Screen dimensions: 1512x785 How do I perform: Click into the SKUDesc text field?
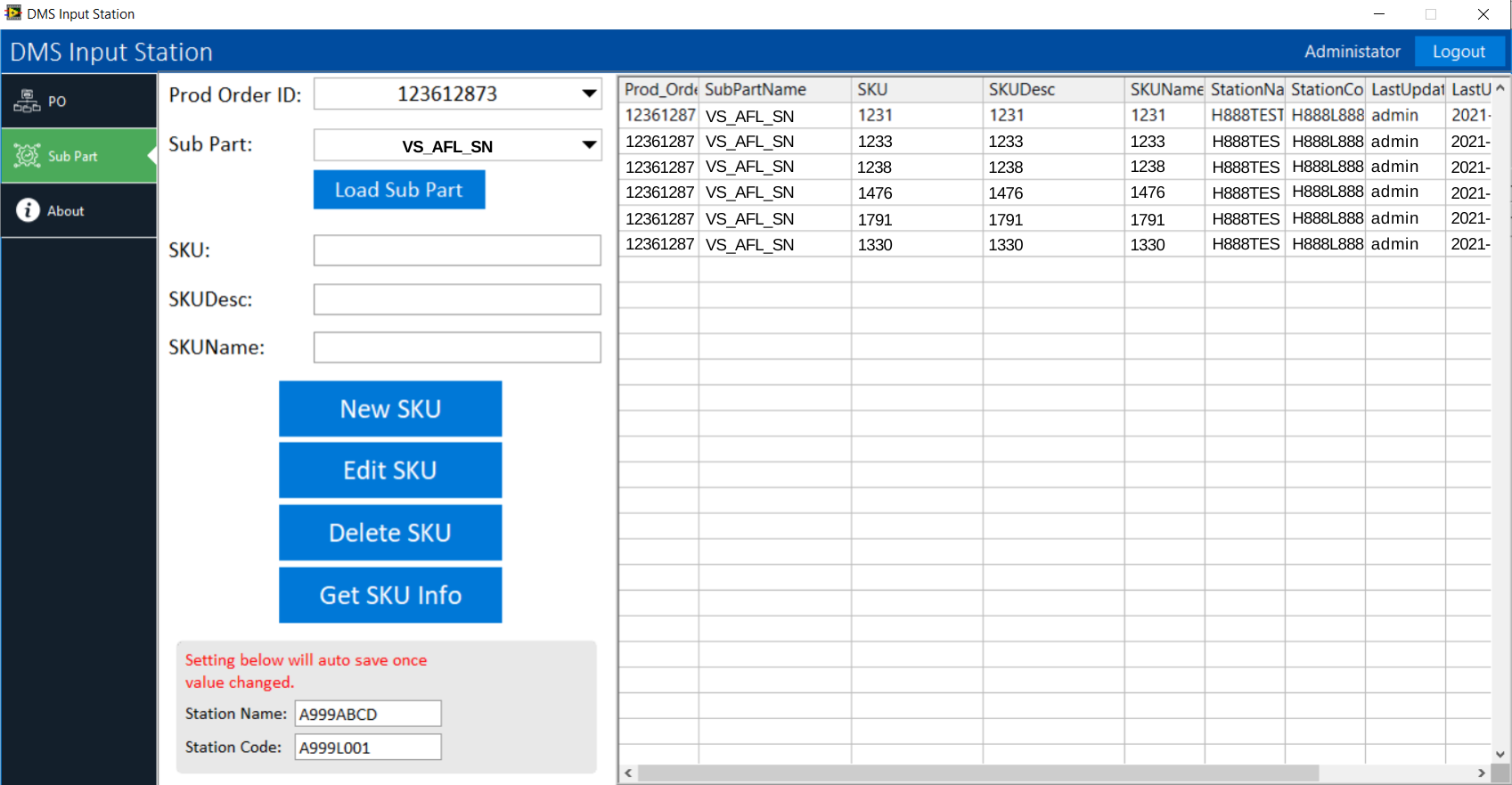457,299
